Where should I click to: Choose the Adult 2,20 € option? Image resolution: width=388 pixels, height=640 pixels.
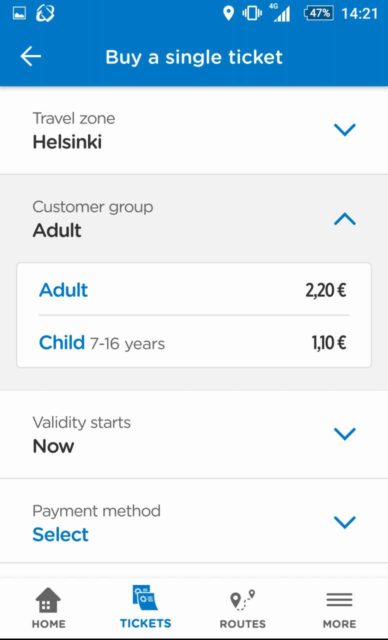[194, 290]
